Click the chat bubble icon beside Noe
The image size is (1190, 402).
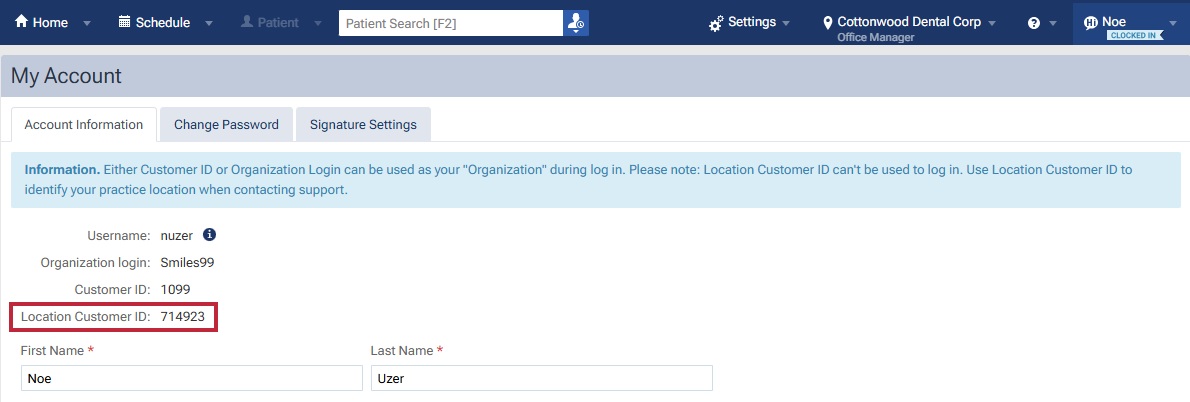pyautogui.click(x=1091, y=23)
